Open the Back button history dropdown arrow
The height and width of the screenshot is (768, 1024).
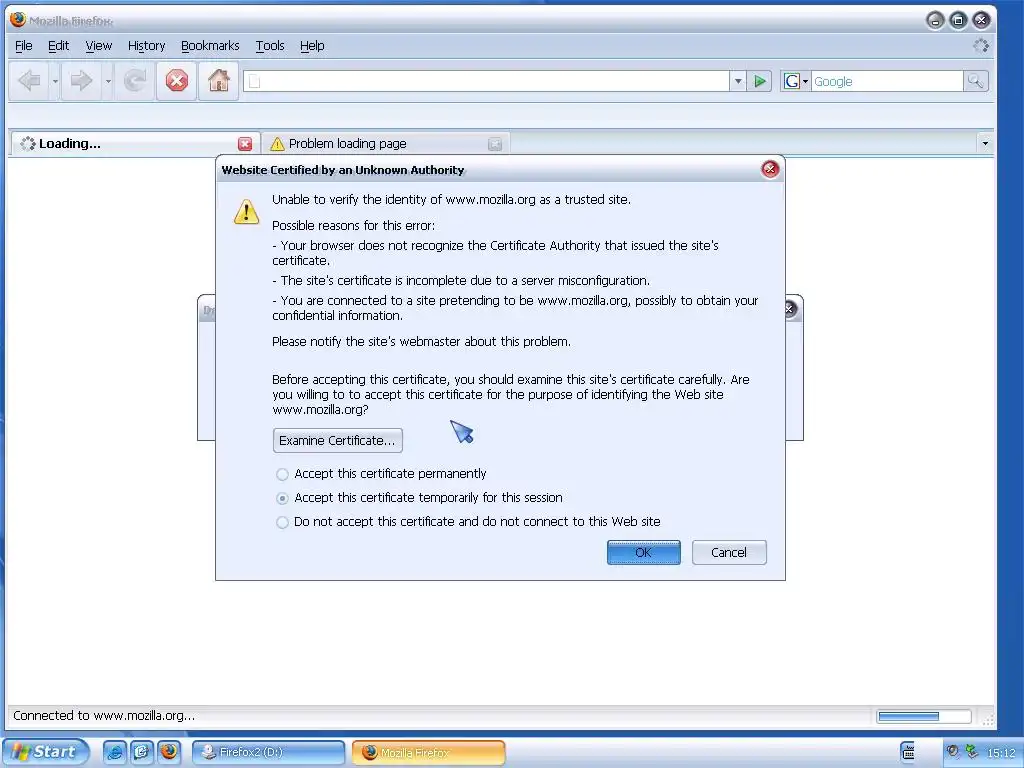(56, 81)
